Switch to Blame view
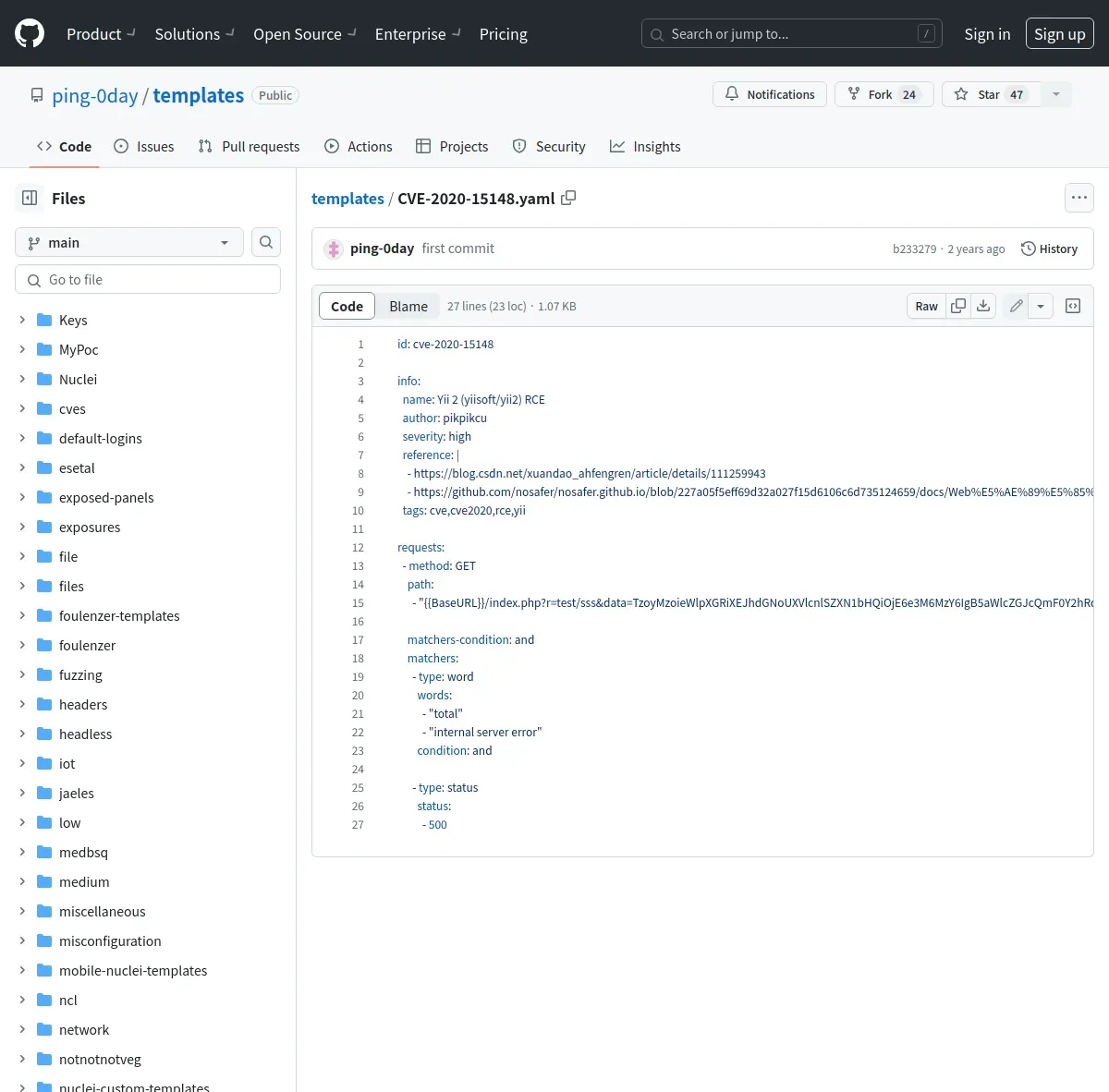The height and width of the screenshot is (1092, 1109). click(x=408, y=306)
